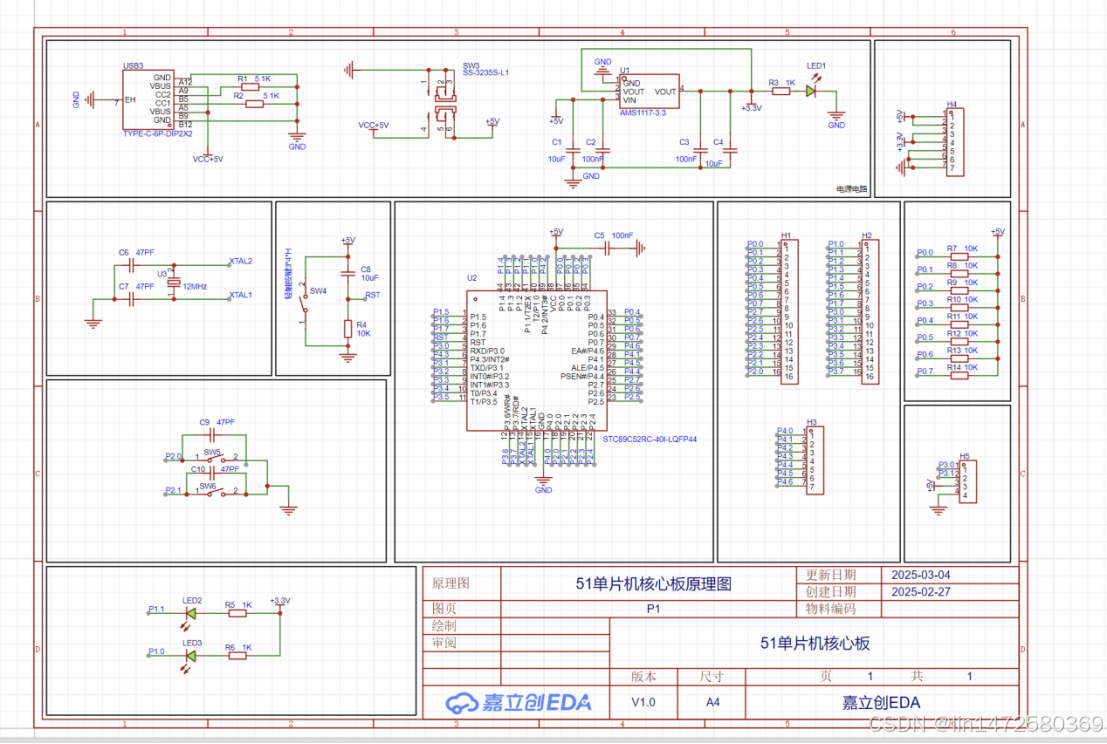Select the H4 header connector

[x=955, y=143]
